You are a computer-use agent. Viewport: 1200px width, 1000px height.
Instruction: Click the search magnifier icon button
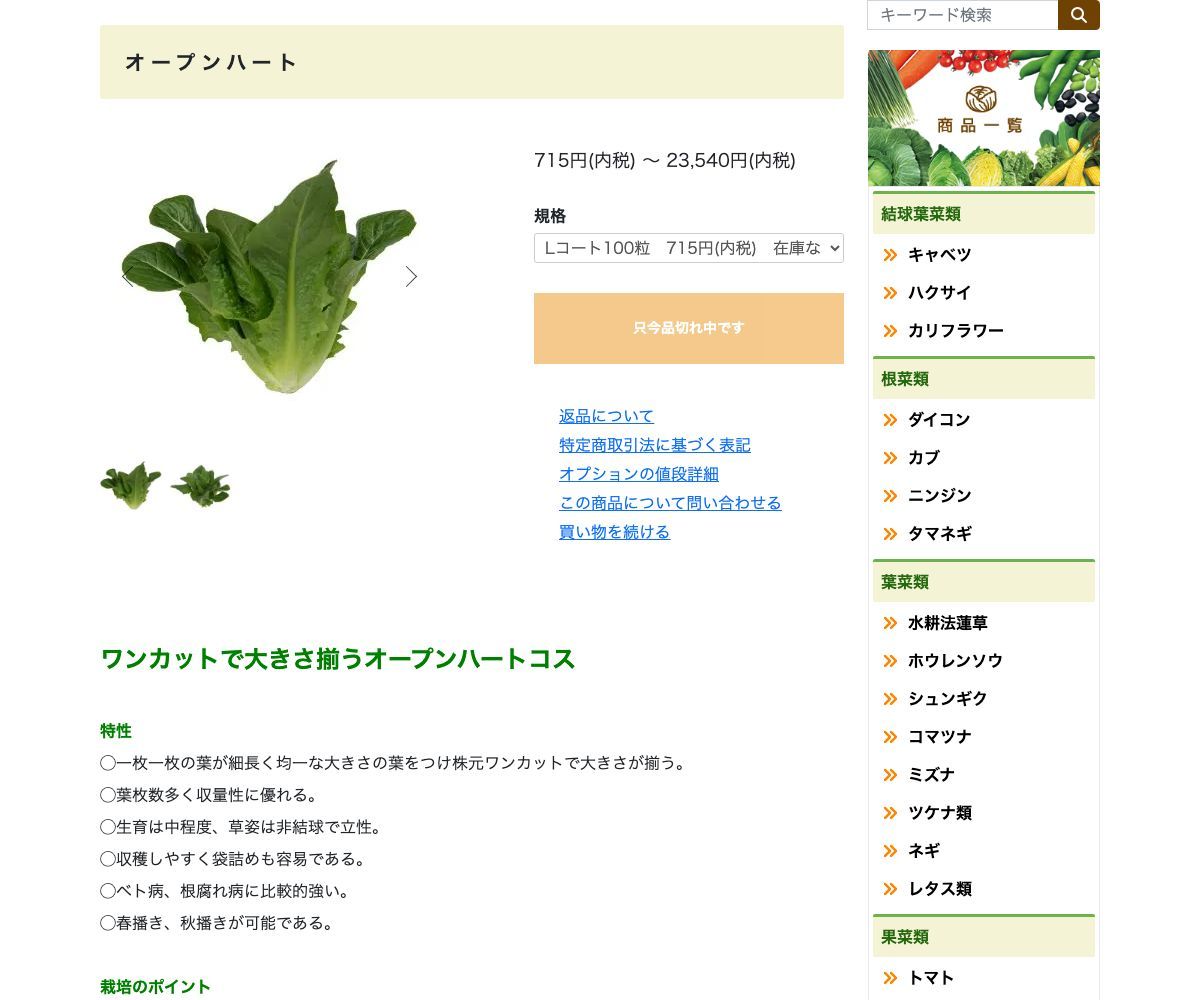[1078, 15]
